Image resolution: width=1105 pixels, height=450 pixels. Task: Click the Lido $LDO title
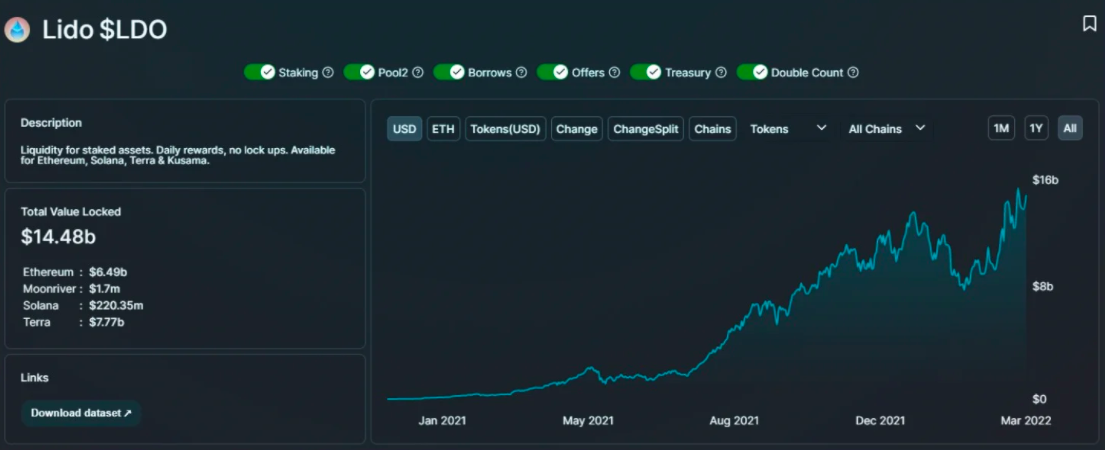(104, 30)
